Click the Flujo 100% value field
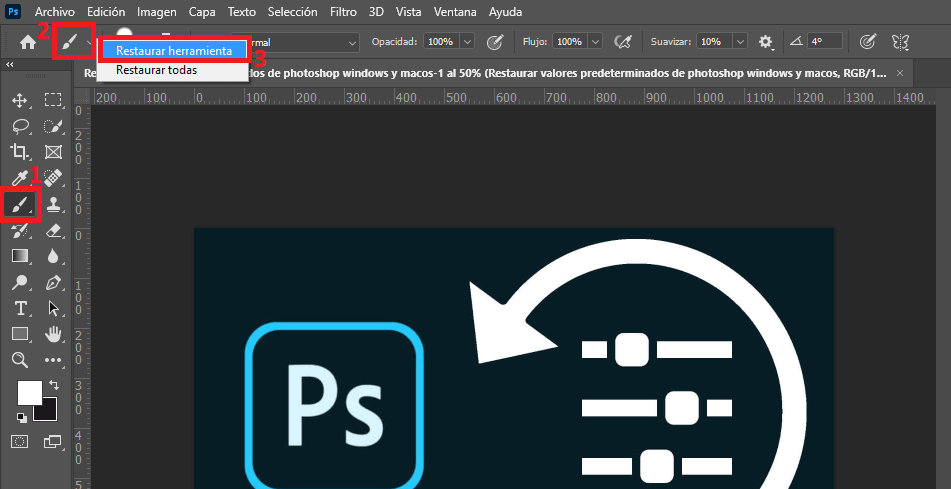Image resolution: width=951 pixels, height=489 pixels. coord(570,42)
